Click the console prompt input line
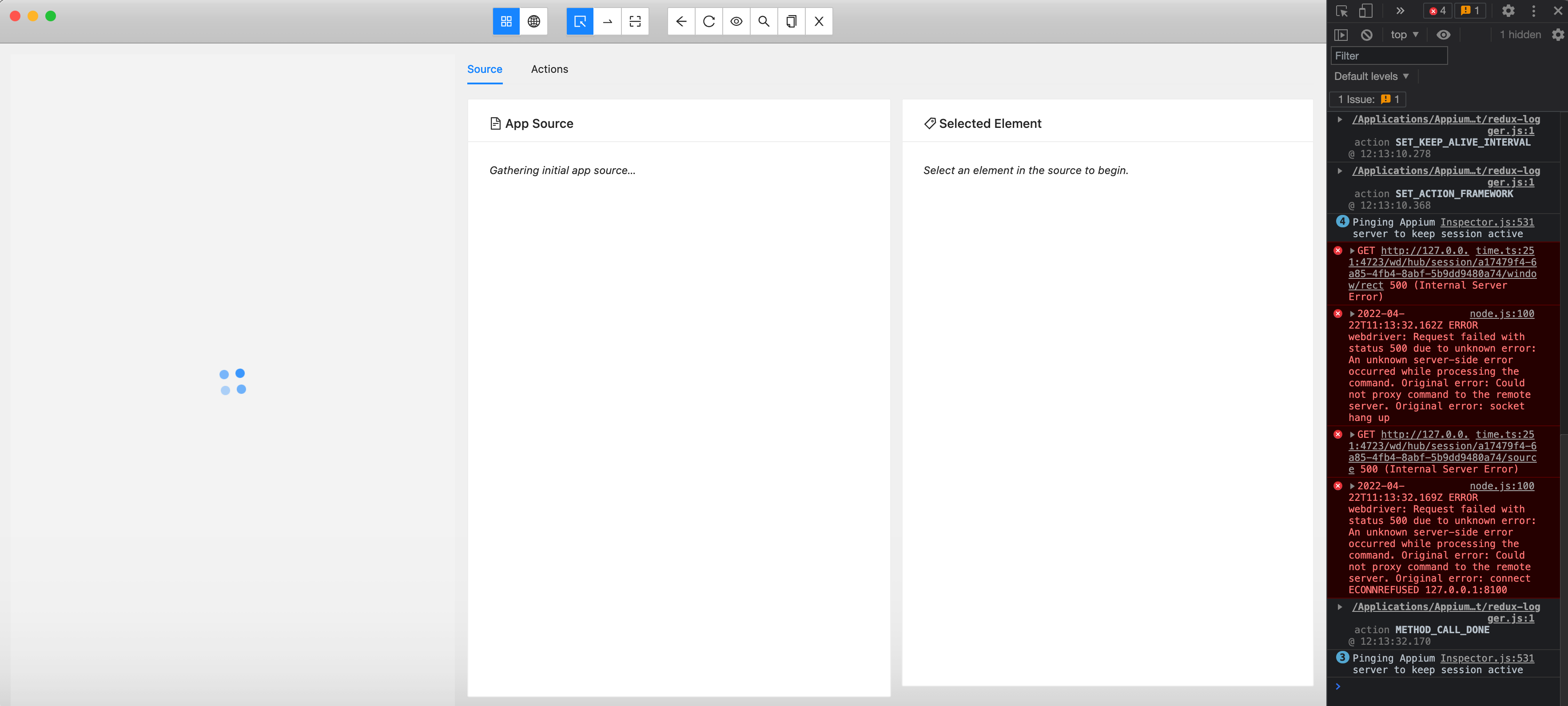1568x706 pixels. pyautogui.click(x=1449, y=687)
